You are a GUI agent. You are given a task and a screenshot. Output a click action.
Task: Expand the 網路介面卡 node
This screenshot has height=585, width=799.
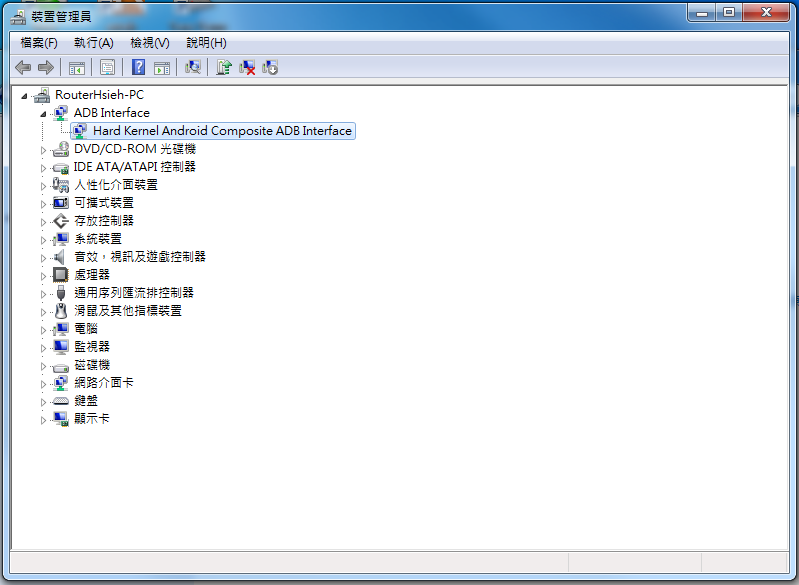click(x=43, y=384)
